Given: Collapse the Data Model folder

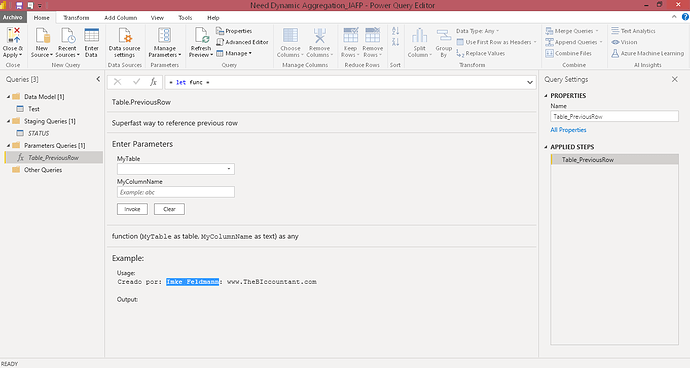Looking at the screenshot, I should tap(8, 97).
